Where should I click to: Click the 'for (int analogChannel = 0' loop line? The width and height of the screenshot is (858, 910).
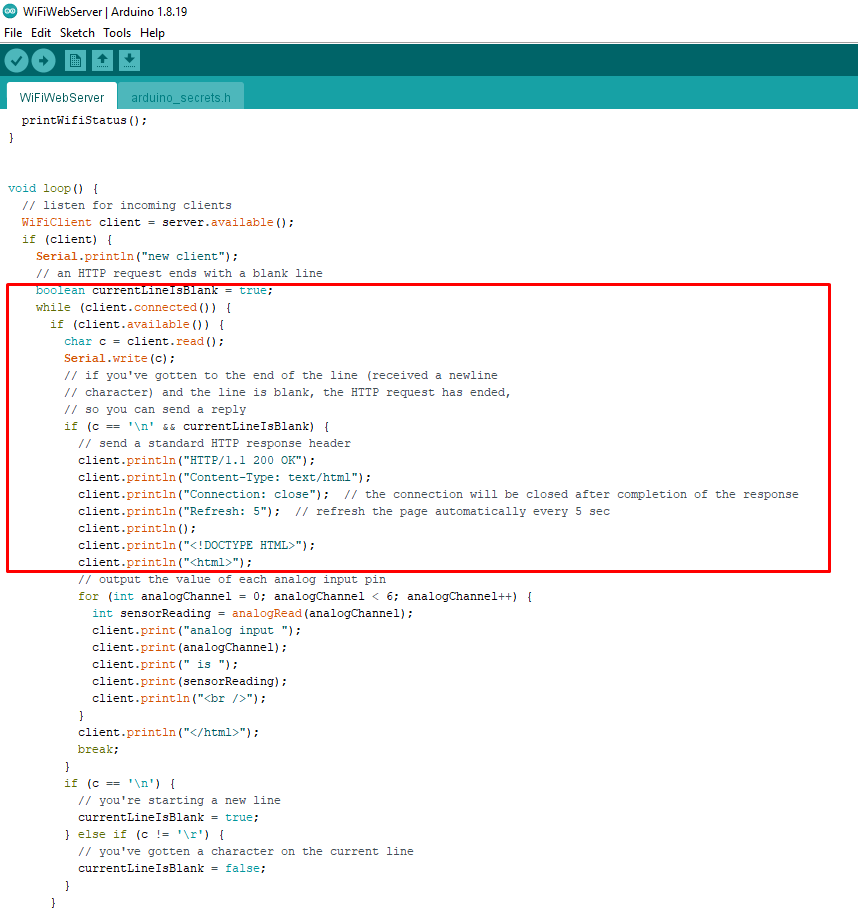[305, 596]
